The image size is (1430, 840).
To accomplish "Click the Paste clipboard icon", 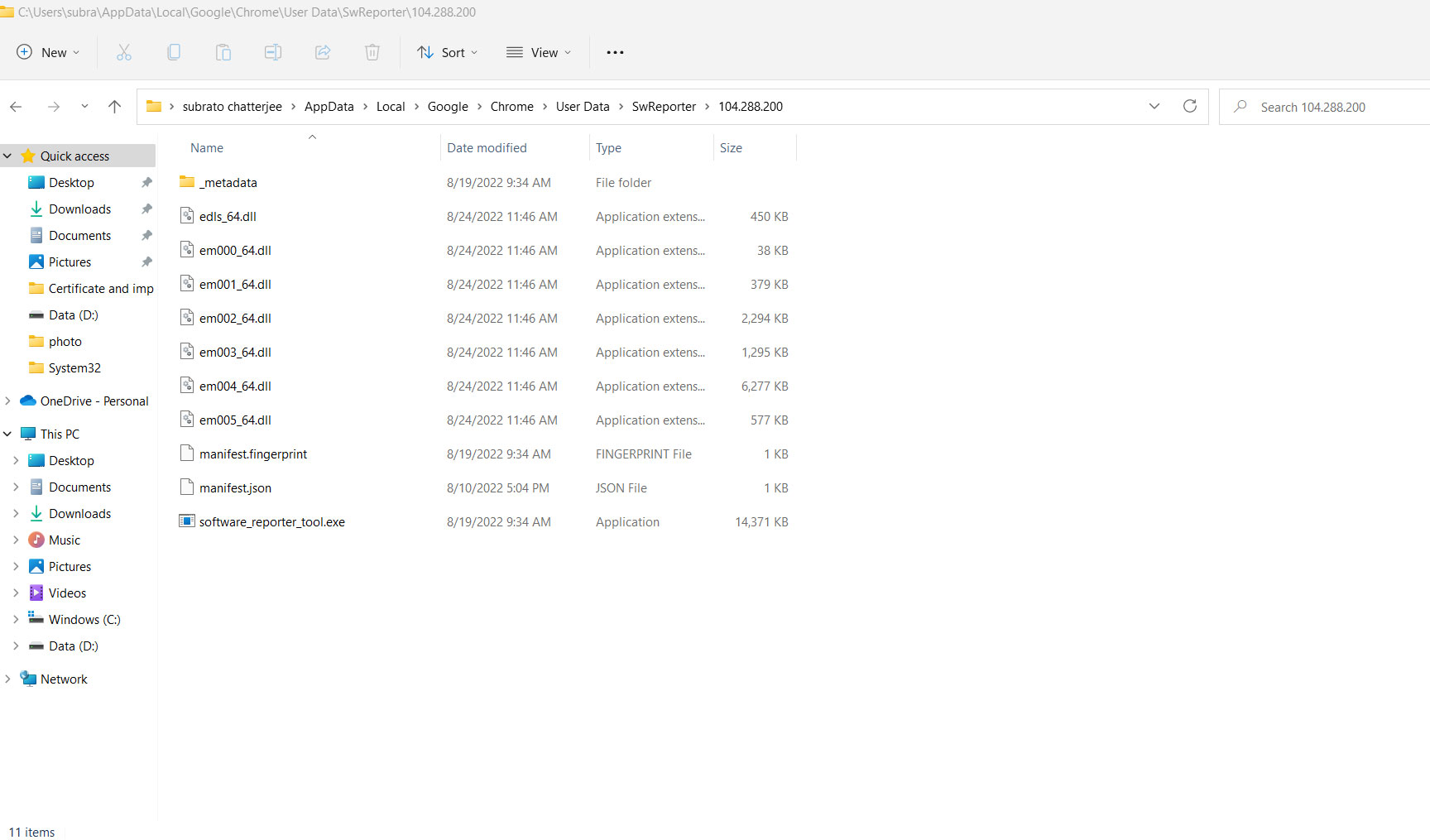I will [223, 52].
